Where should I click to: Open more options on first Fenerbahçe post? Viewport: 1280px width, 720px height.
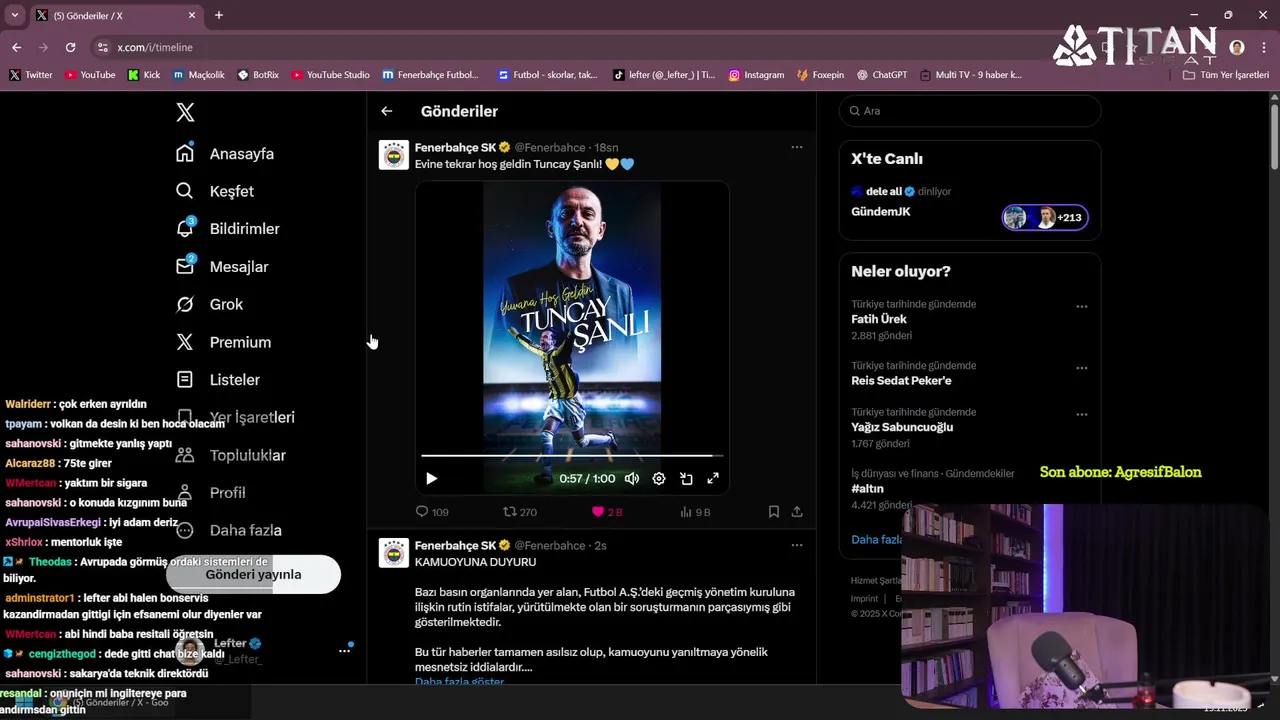(x=797, y=147)
